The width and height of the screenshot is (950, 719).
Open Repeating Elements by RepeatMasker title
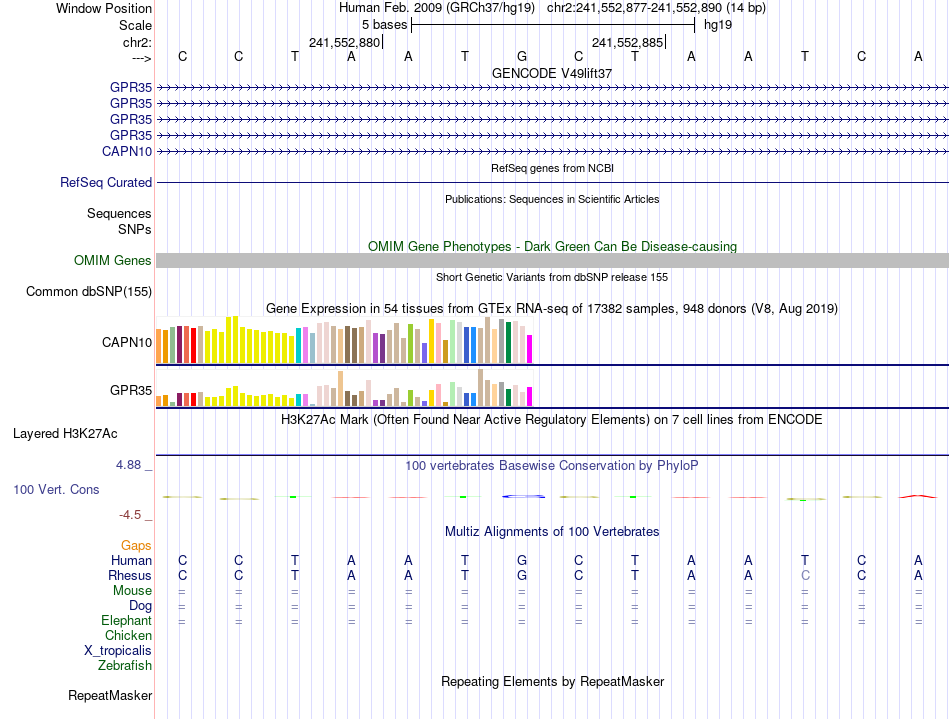pyautogui.click(x=552, y=681)
